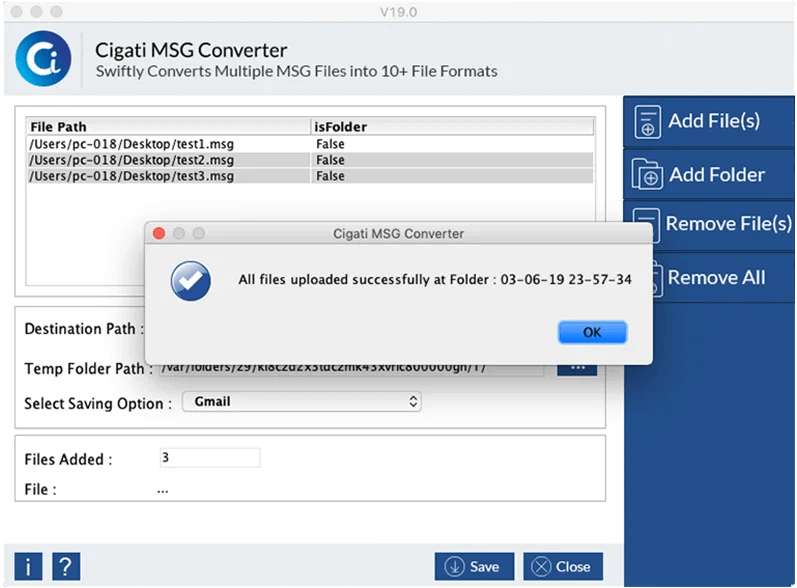Click the False value for test2.msg
The image size is (797, 588).
(330, 160)
